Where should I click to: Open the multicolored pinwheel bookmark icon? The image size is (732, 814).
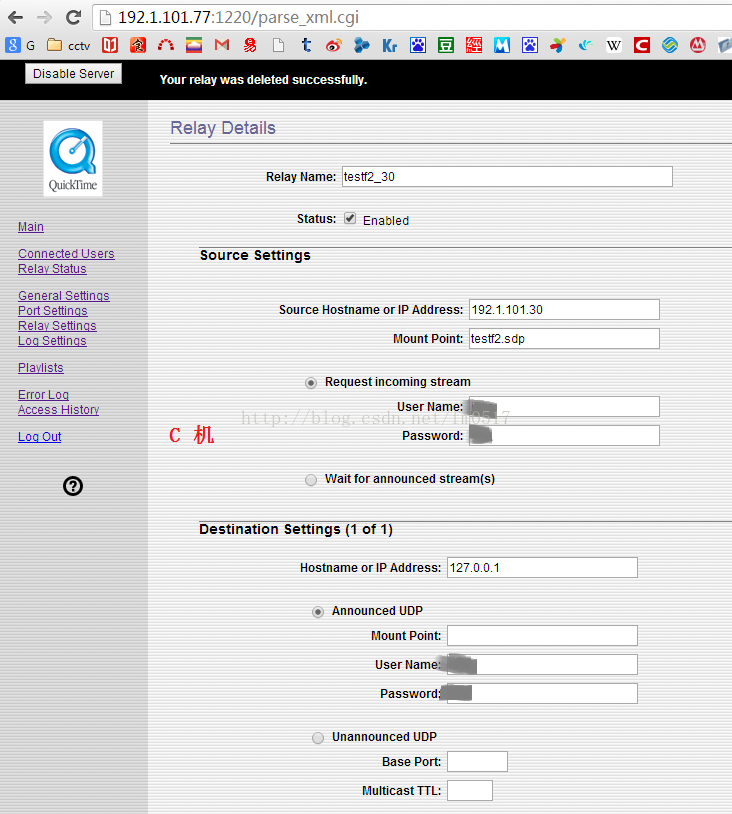pyautogui.click(x=558, y=46)
